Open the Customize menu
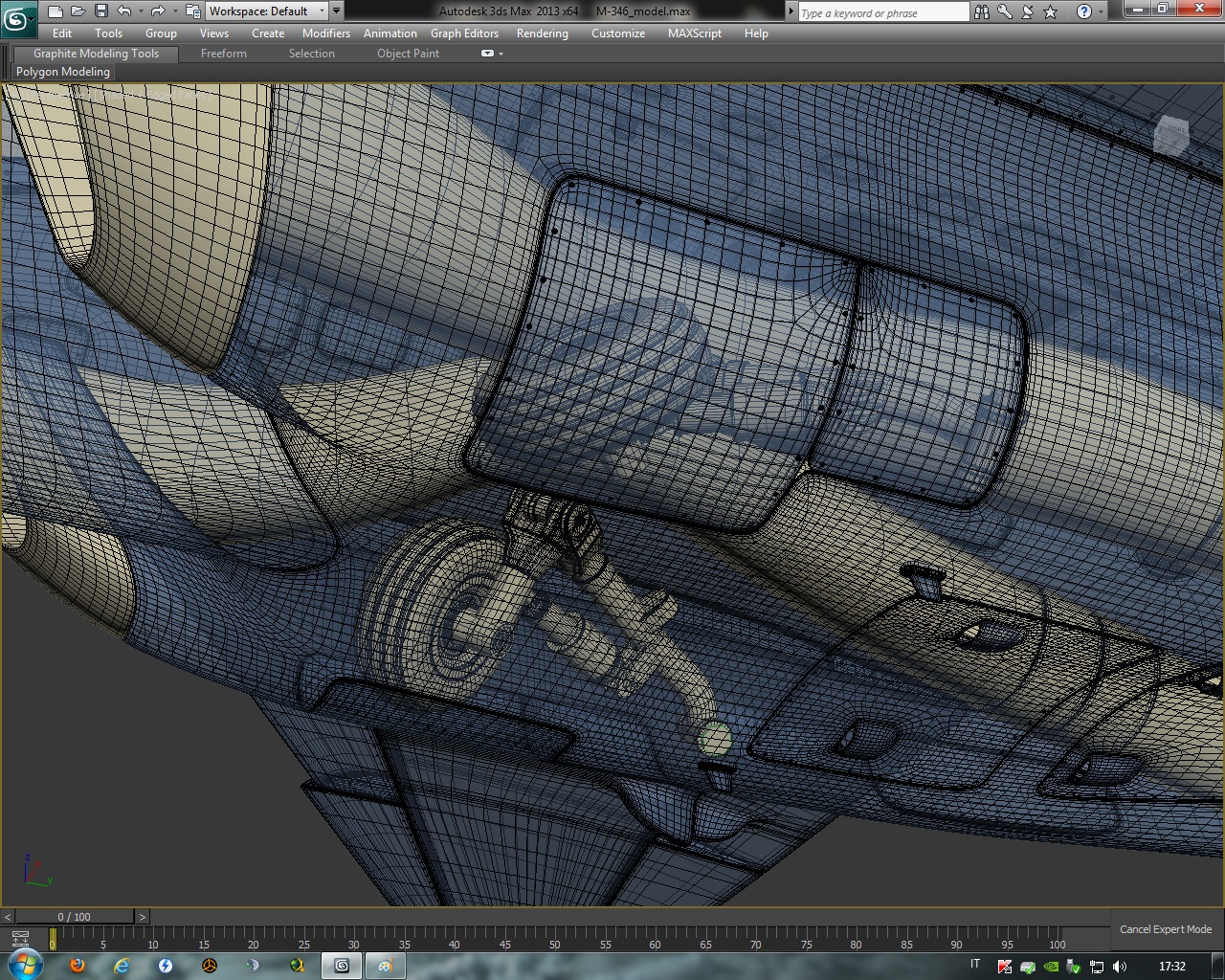Image resolution: width=1225 pixels, height=980 pixels. (618, 33)
